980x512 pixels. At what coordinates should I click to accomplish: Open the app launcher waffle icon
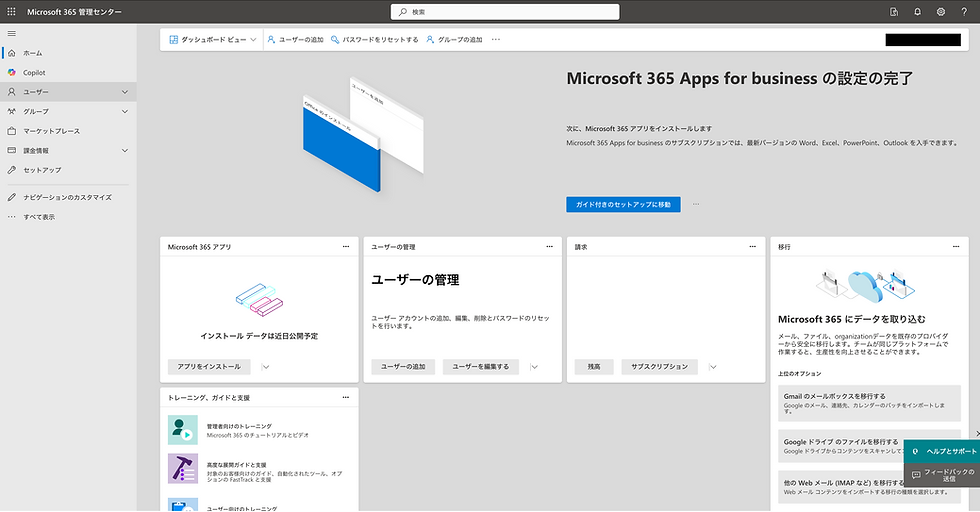pos(11,11)
